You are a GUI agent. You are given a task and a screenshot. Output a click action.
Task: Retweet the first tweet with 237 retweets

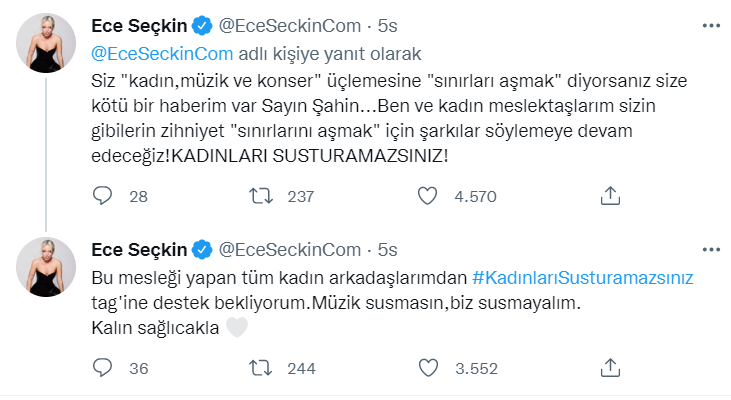pyautogui.click(x=258, y=196)
